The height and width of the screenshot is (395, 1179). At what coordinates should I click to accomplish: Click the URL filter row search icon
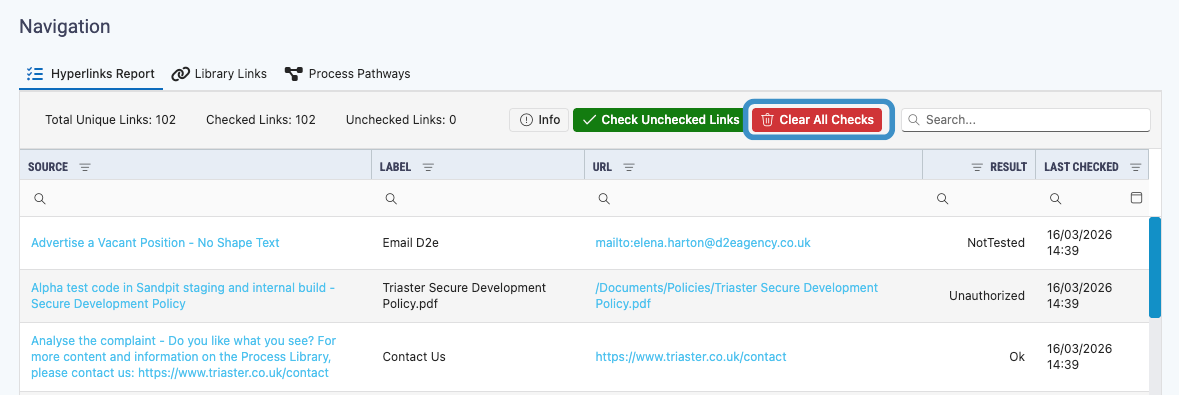tap(604, 199)
